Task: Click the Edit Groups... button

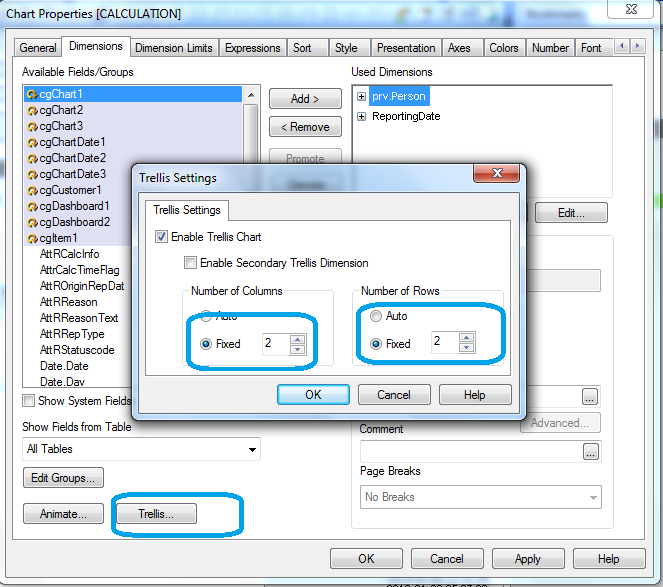Action: coord(63,478)
